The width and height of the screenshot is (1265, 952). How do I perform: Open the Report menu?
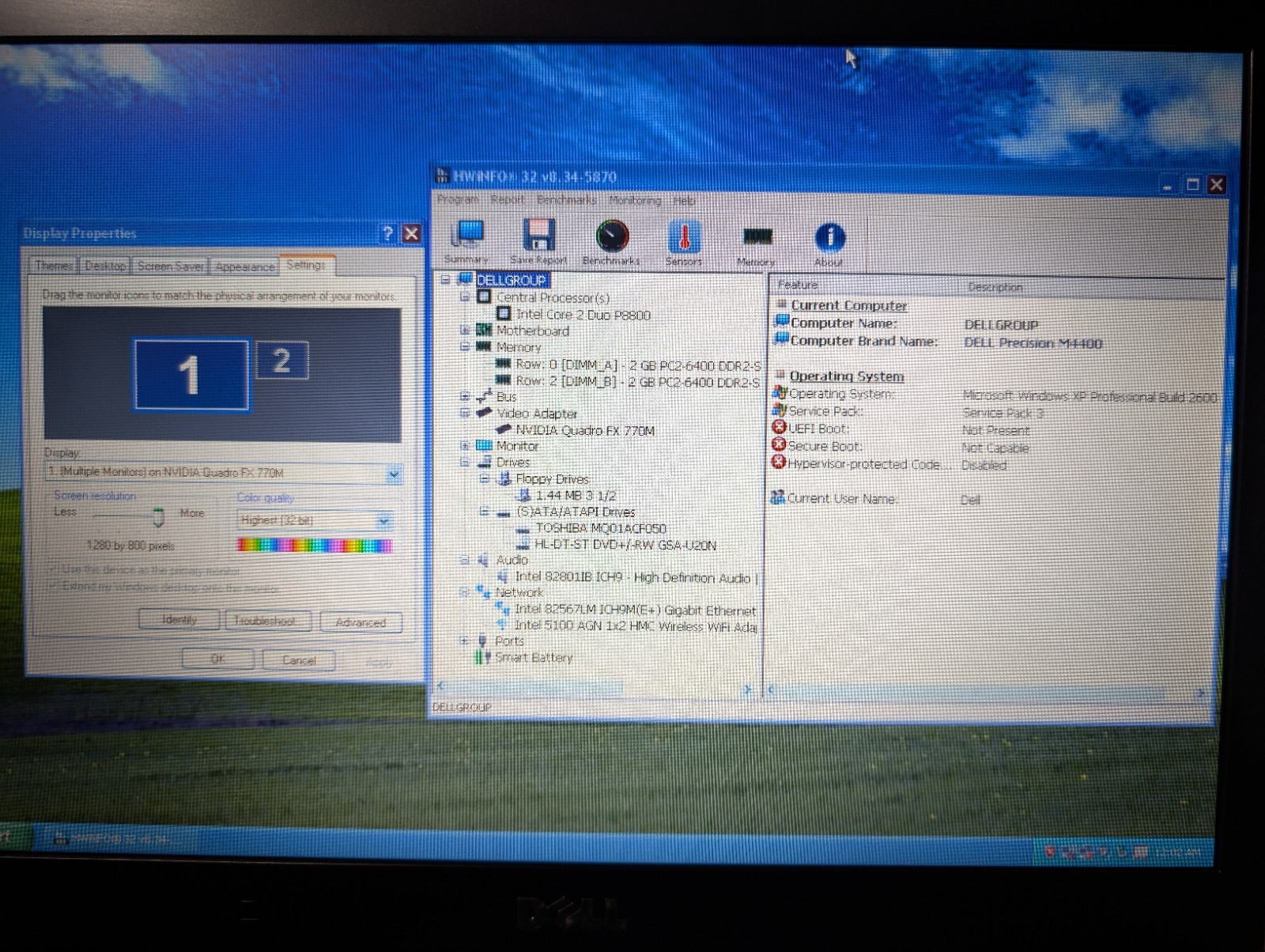(508, 199)
